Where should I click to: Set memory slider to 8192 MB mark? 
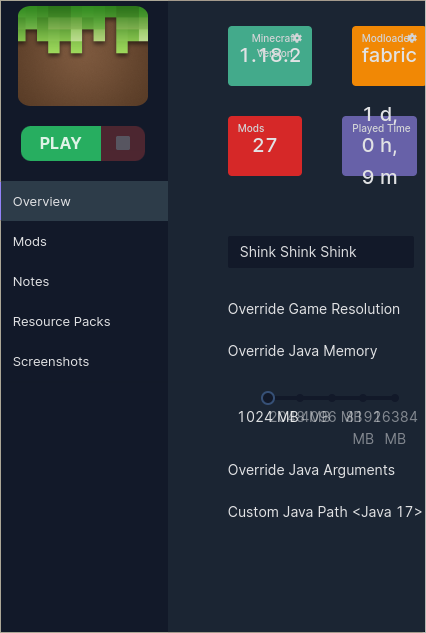pyautogui.click(x=363, y=398)
